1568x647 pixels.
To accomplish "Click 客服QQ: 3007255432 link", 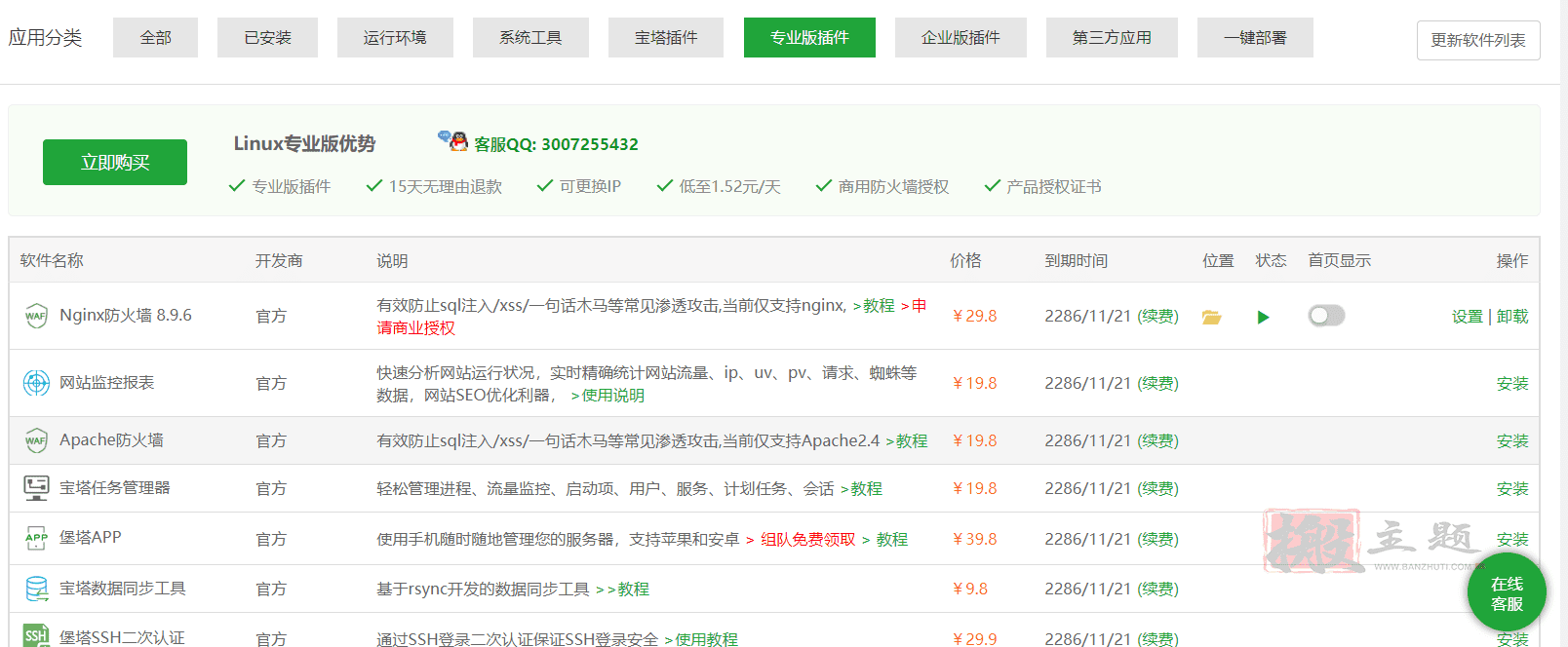I will 556,144.
